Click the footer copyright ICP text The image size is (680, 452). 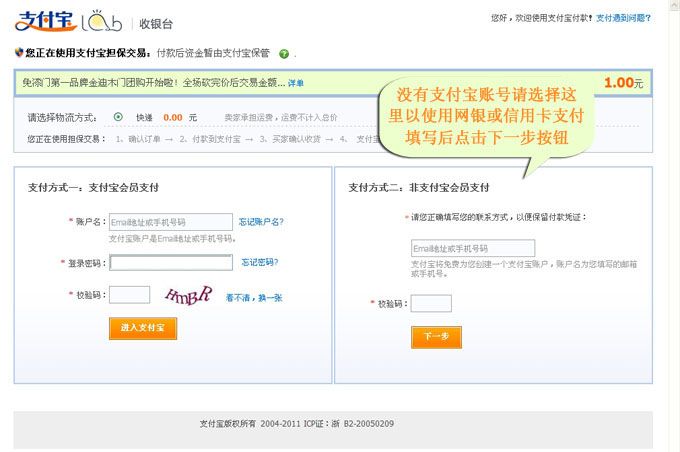click(x=297, y=423)
